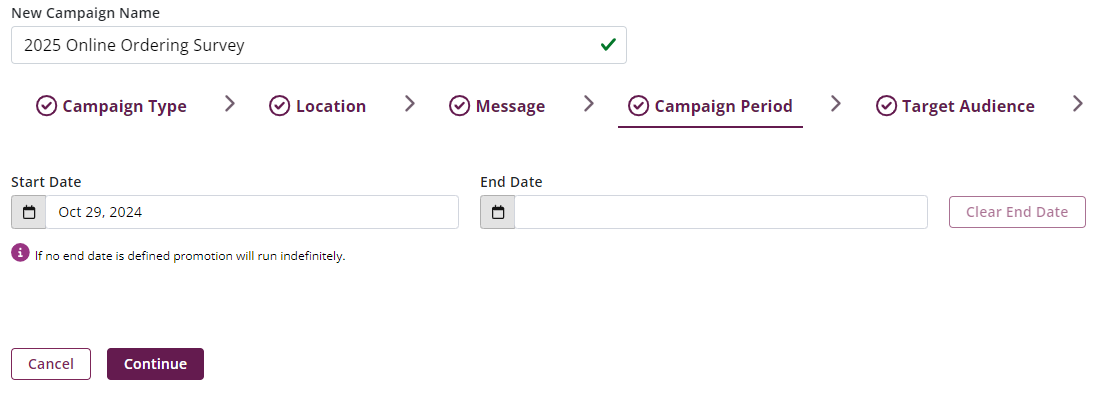Click the checkmark circle beside Campaign Period

click(637, 106)
